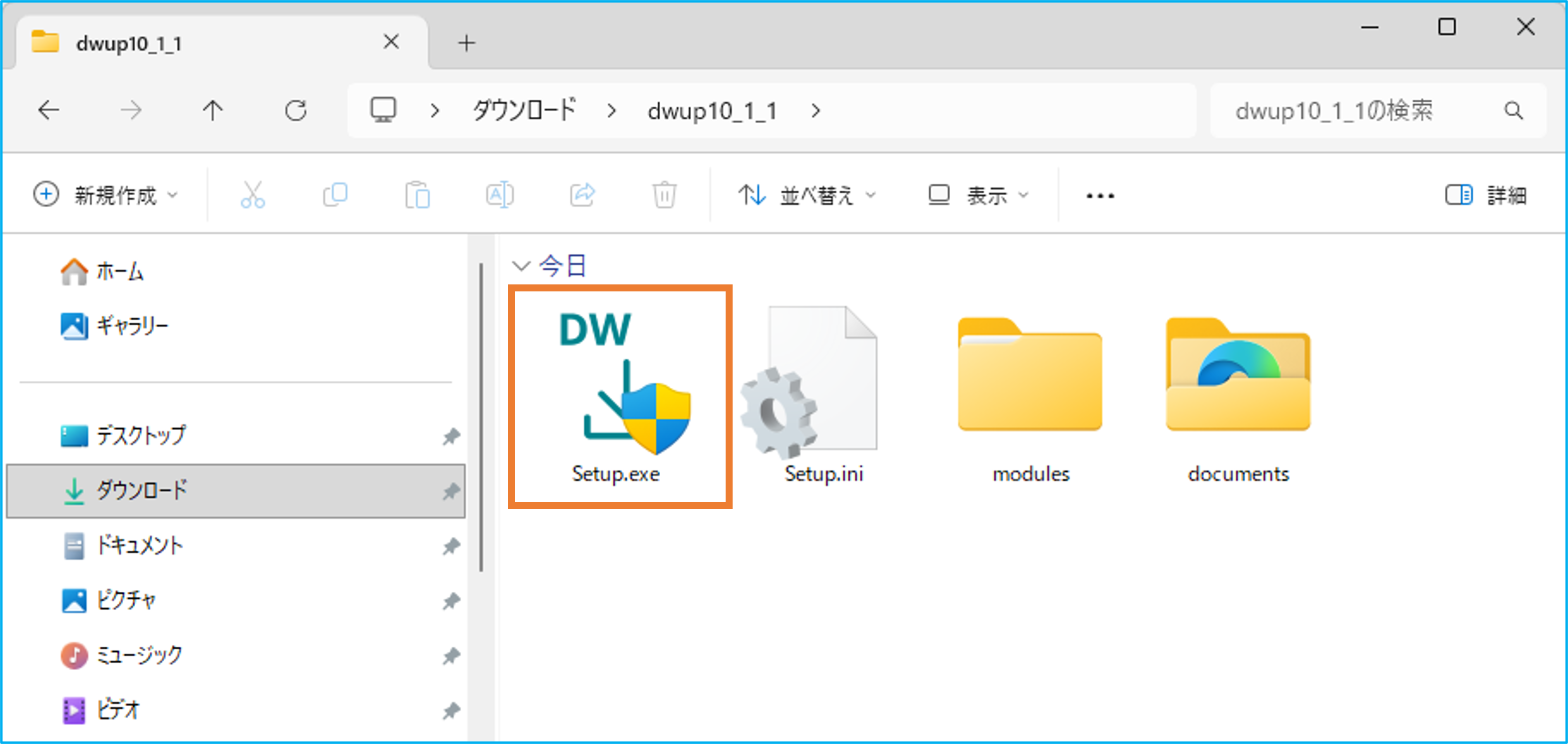The image size is (1568, 744).
Task: Click pin icon beside ミュージック
Action: pos(451,656)
